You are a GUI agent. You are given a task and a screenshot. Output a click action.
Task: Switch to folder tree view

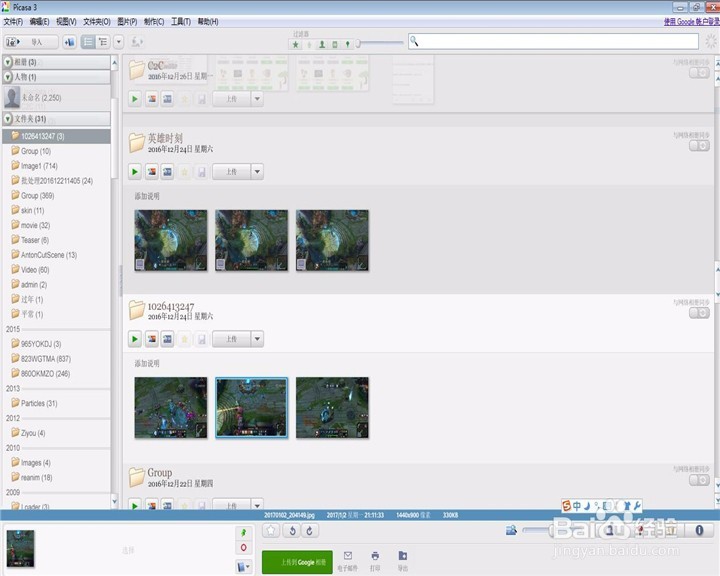(103, 42)
